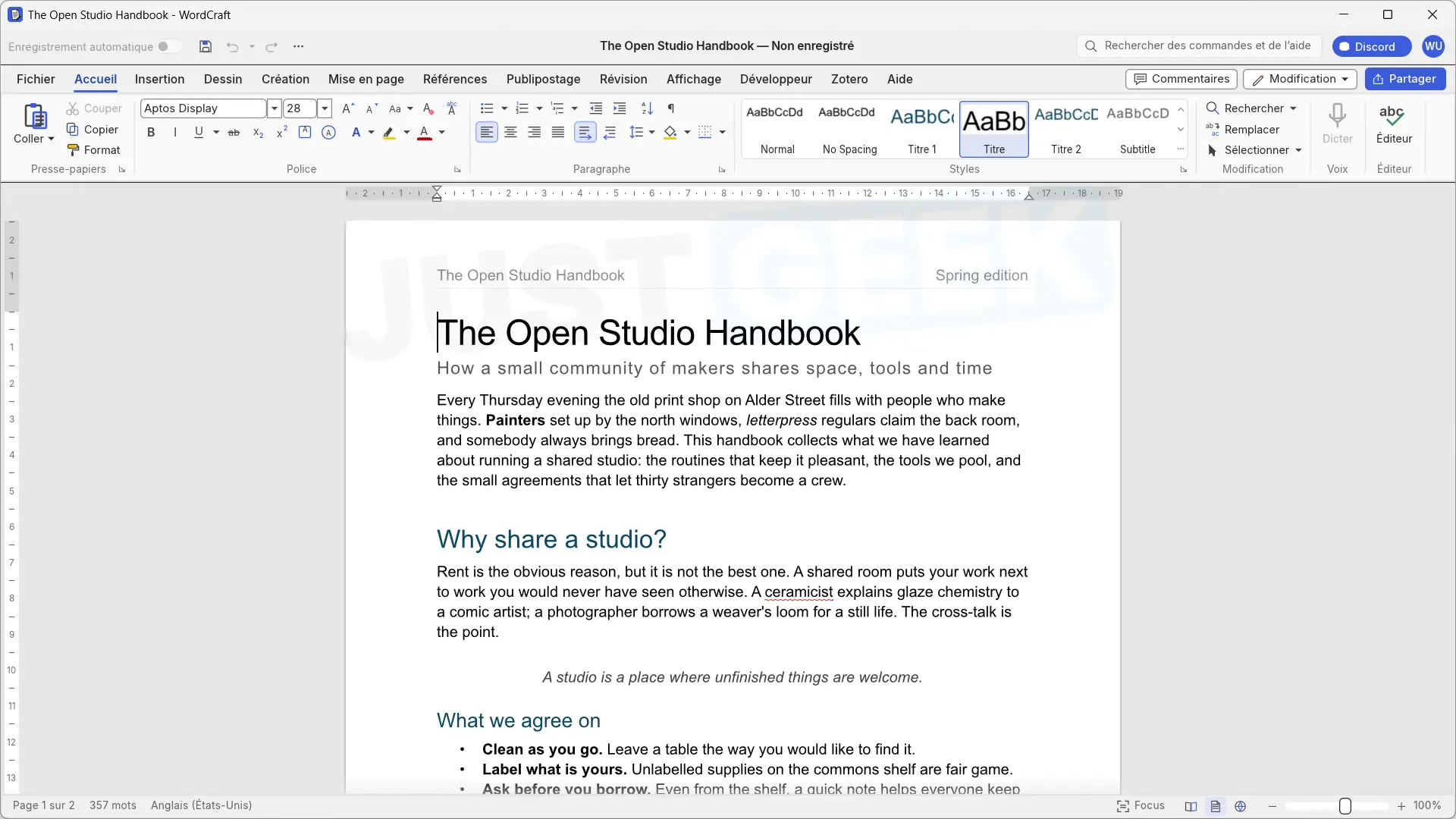Increase paragraph indent

click(x=620, y=108)
